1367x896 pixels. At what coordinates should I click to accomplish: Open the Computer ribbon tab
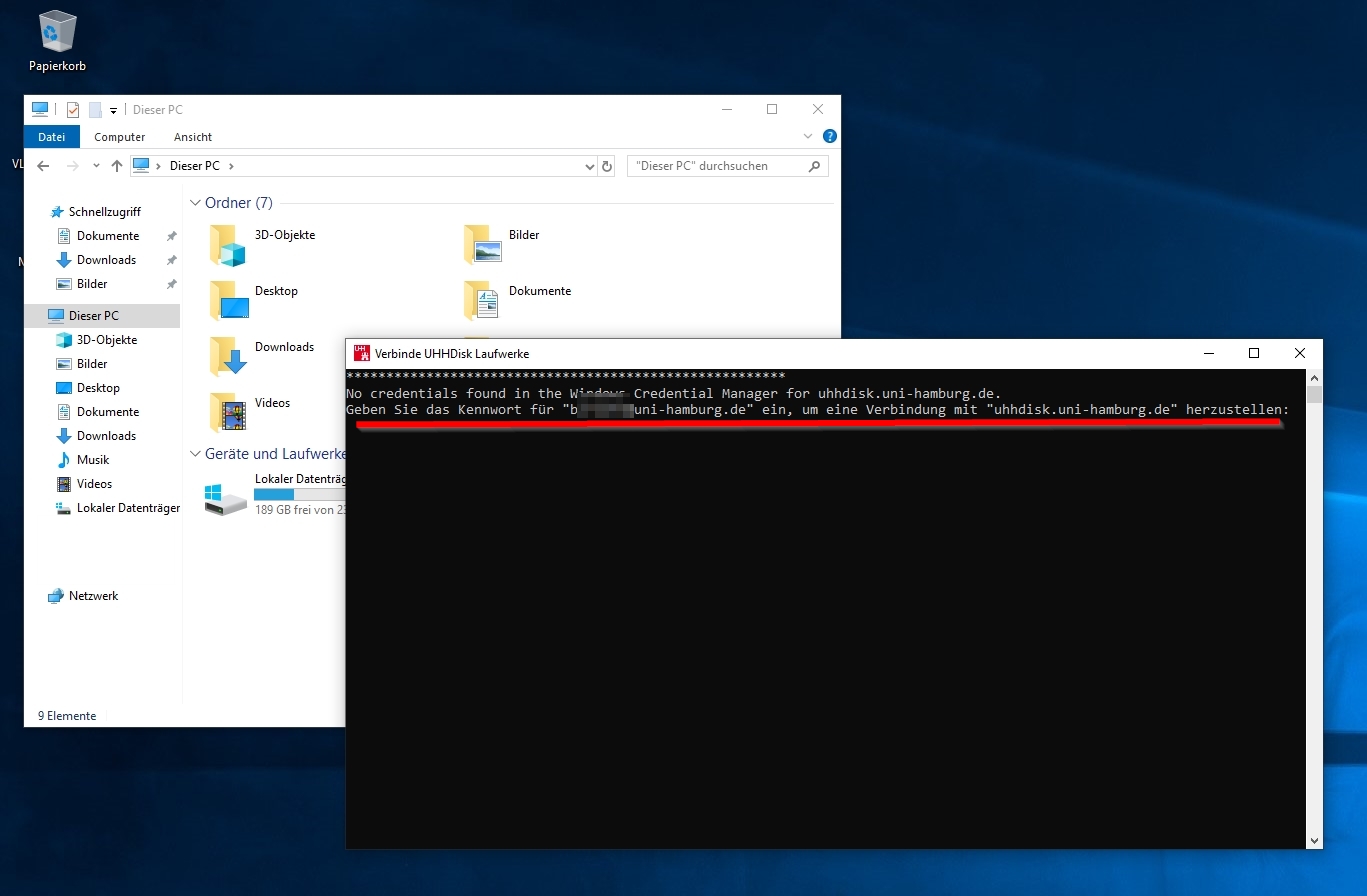tap(120, 137)
